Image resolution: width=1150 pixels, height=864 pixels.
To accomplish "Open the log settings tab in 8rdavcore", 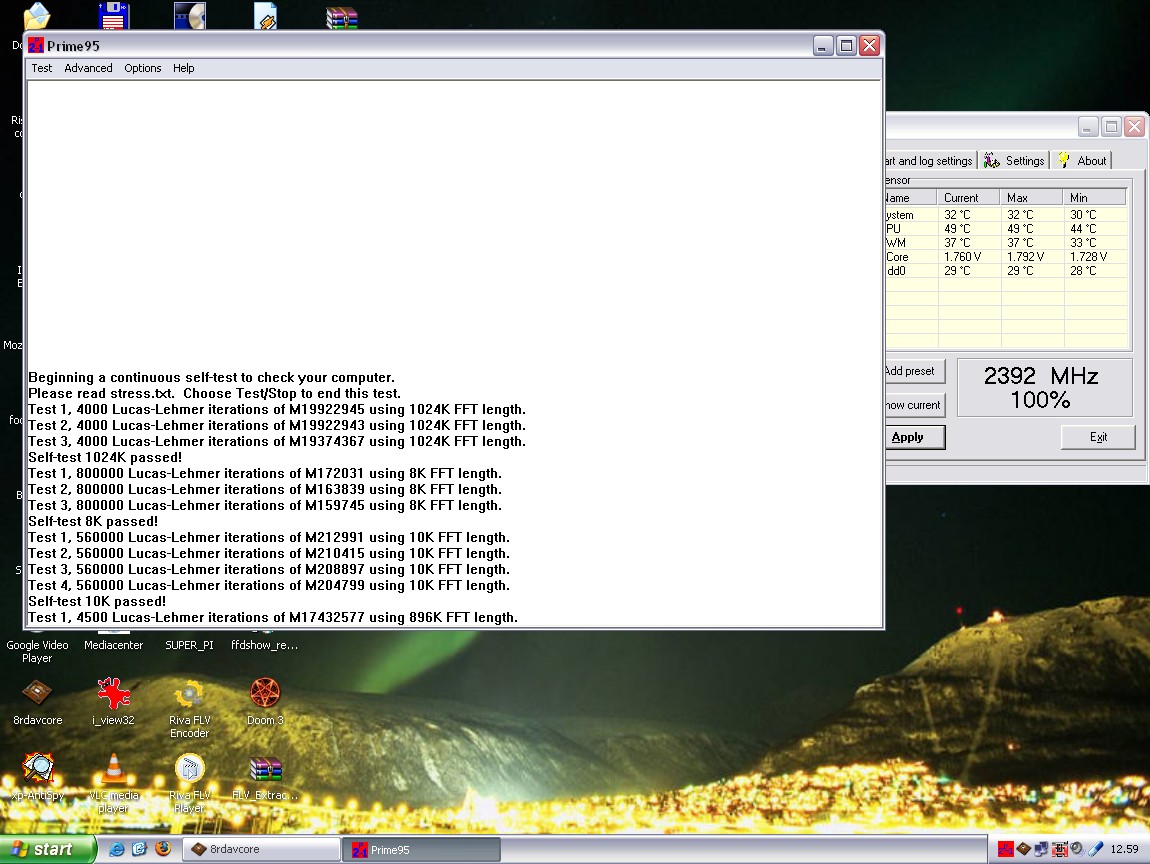I will tap(930, 161).
